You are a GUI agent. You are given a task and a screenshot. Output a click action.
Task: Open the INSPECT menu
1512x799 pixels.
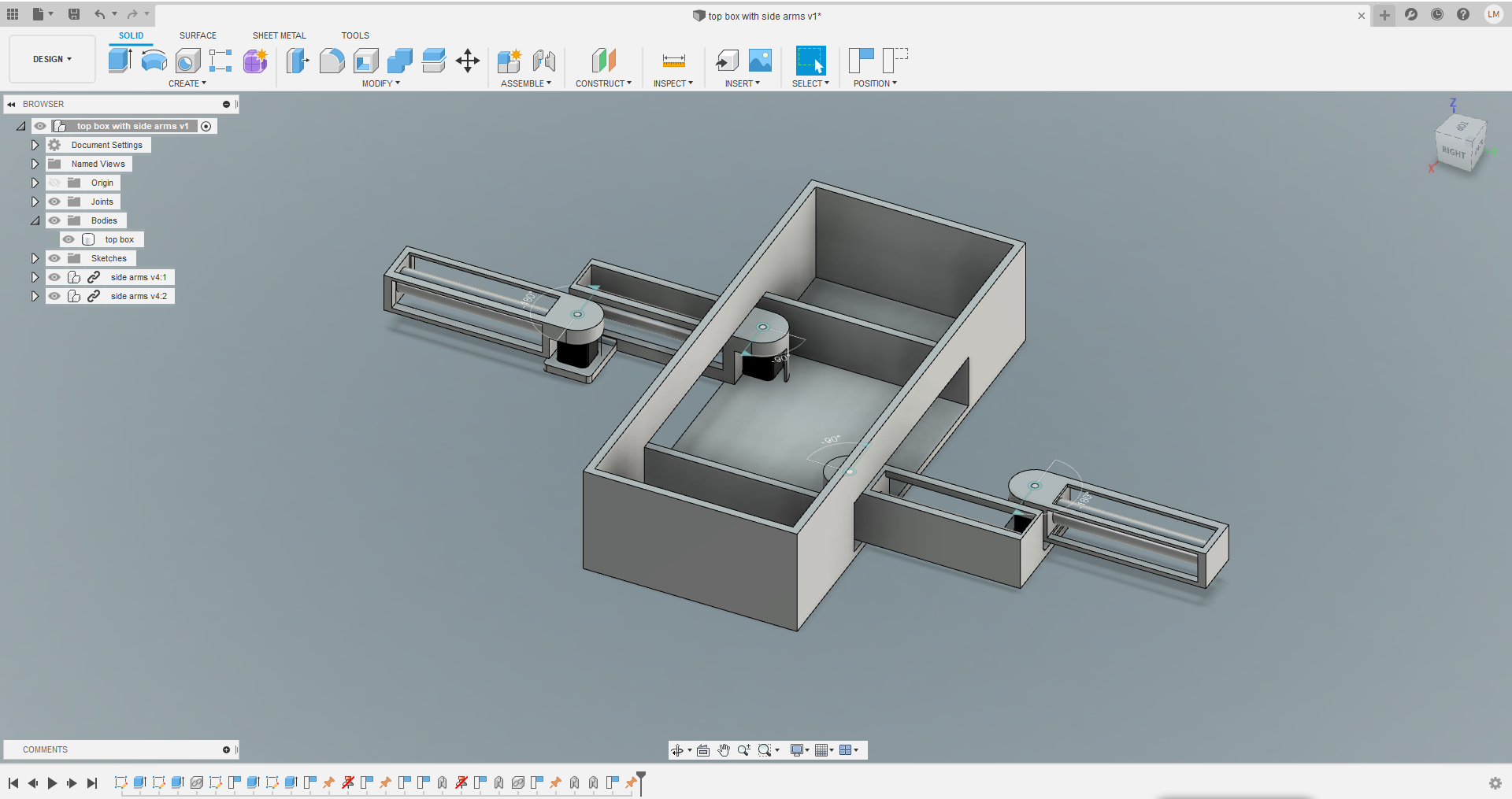tap(673, 83)
